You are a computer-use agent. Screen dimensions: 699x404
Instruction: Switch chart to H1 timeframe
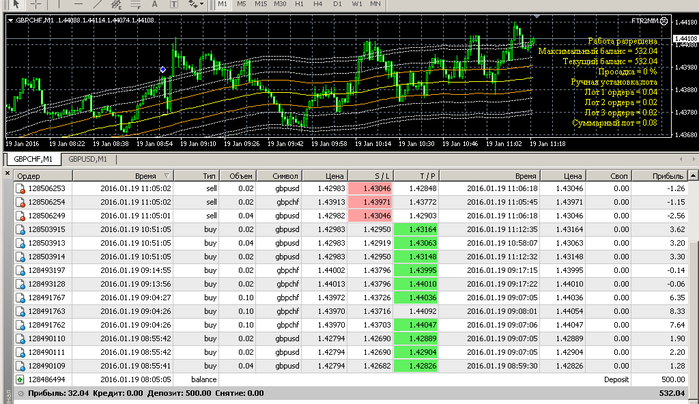pos(299,4)
